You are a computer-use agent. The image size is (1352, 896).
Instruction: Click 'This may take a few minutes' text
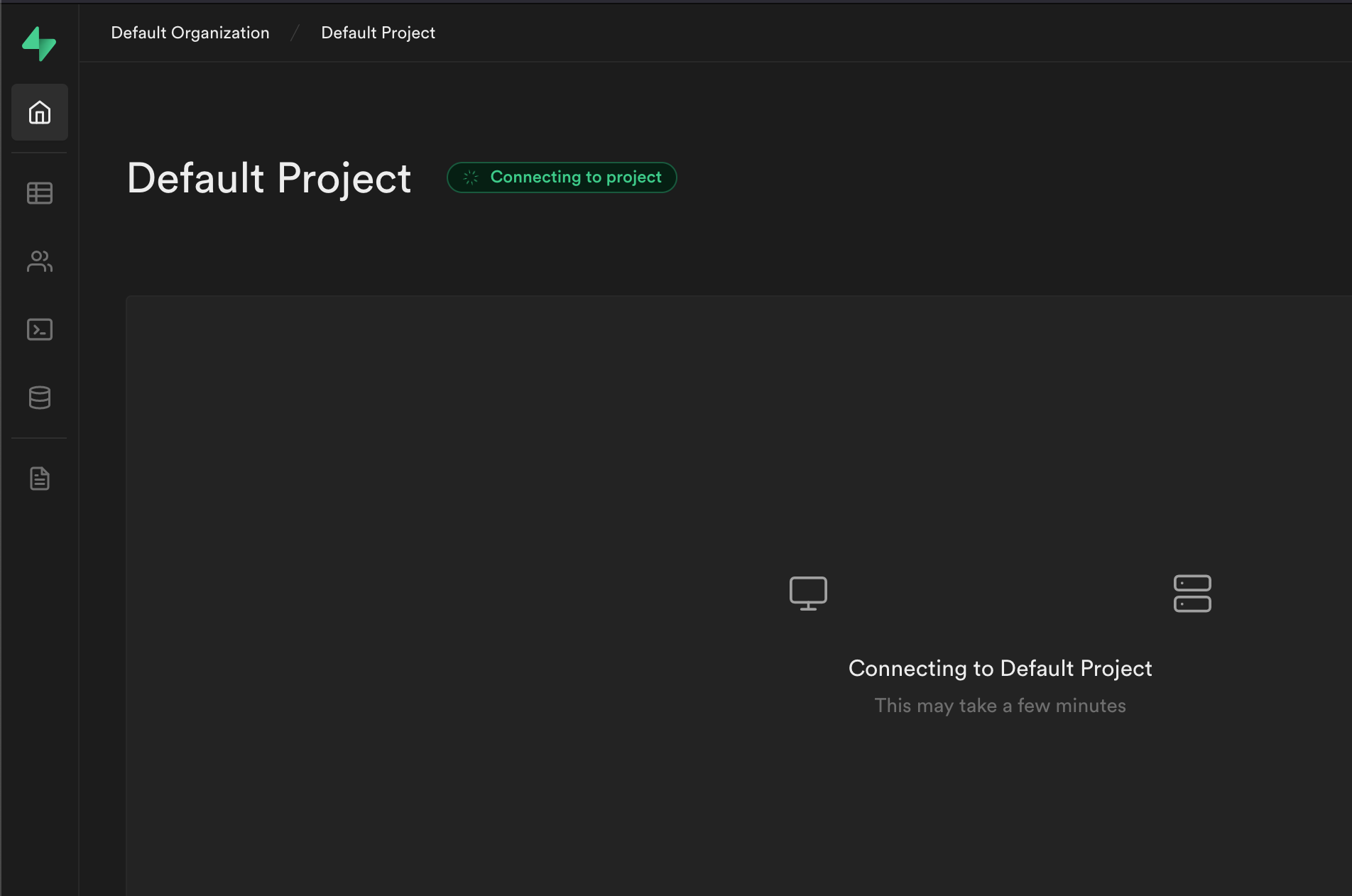[1000, 706]
